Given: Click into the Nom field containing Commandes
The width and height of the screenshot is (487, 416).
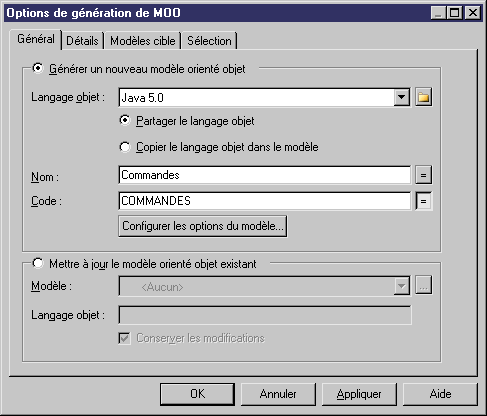Looking at the screenshot, I should (265, 175).
